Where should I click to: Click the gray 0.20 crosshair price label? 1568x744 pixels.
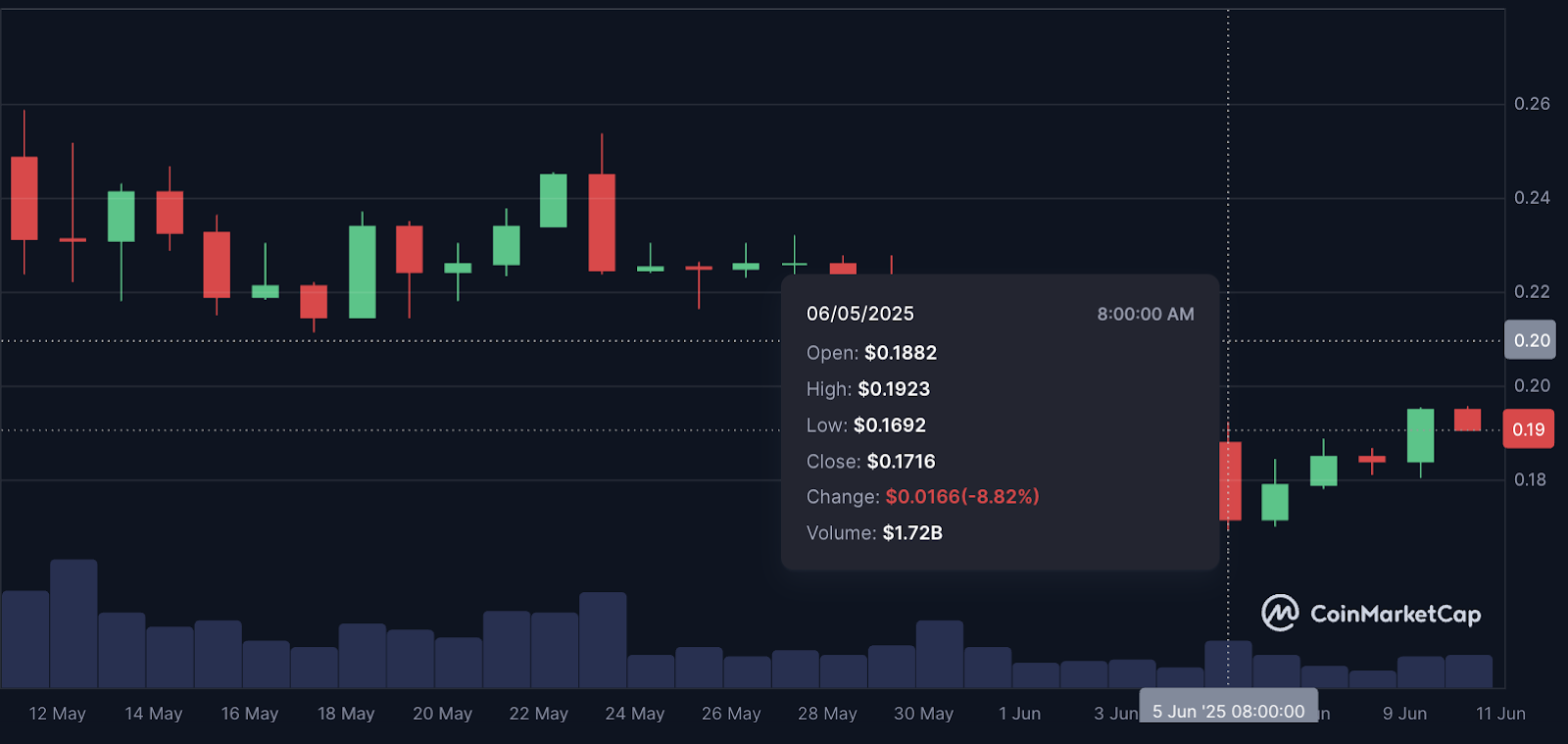[1531, 340]
